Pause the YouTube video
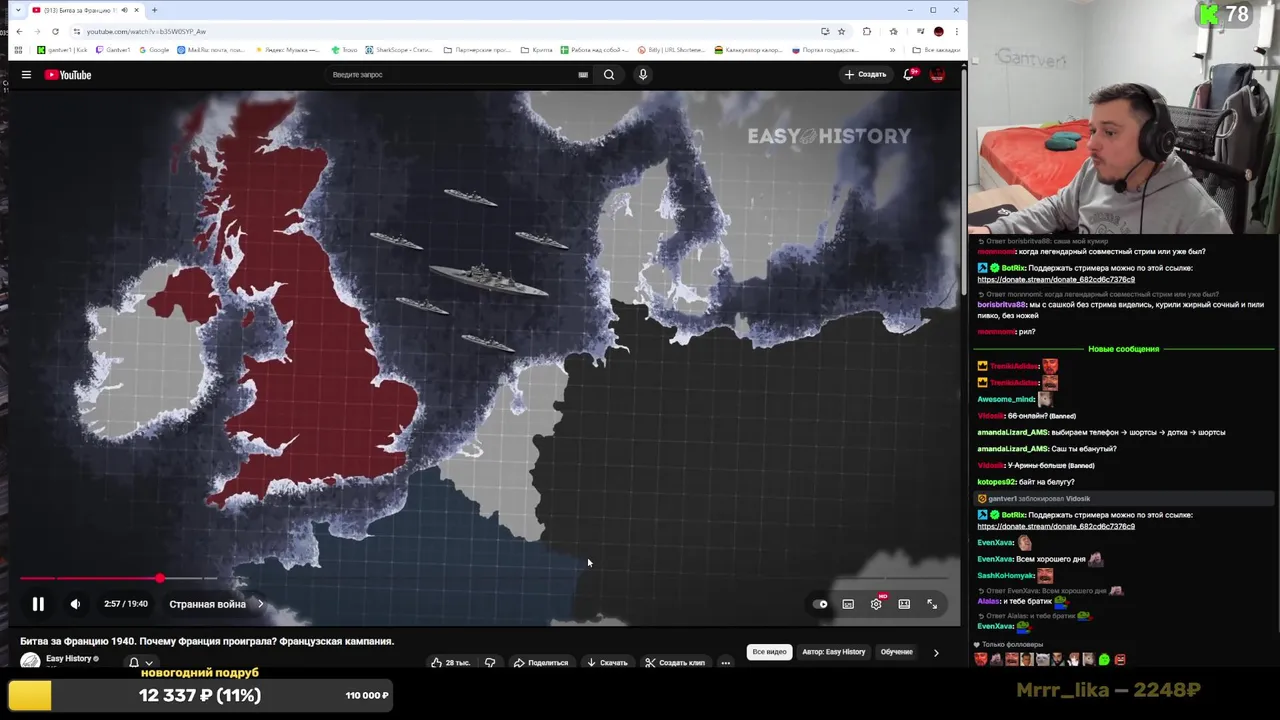This screenshot has width=1280, height=720. 38,604
